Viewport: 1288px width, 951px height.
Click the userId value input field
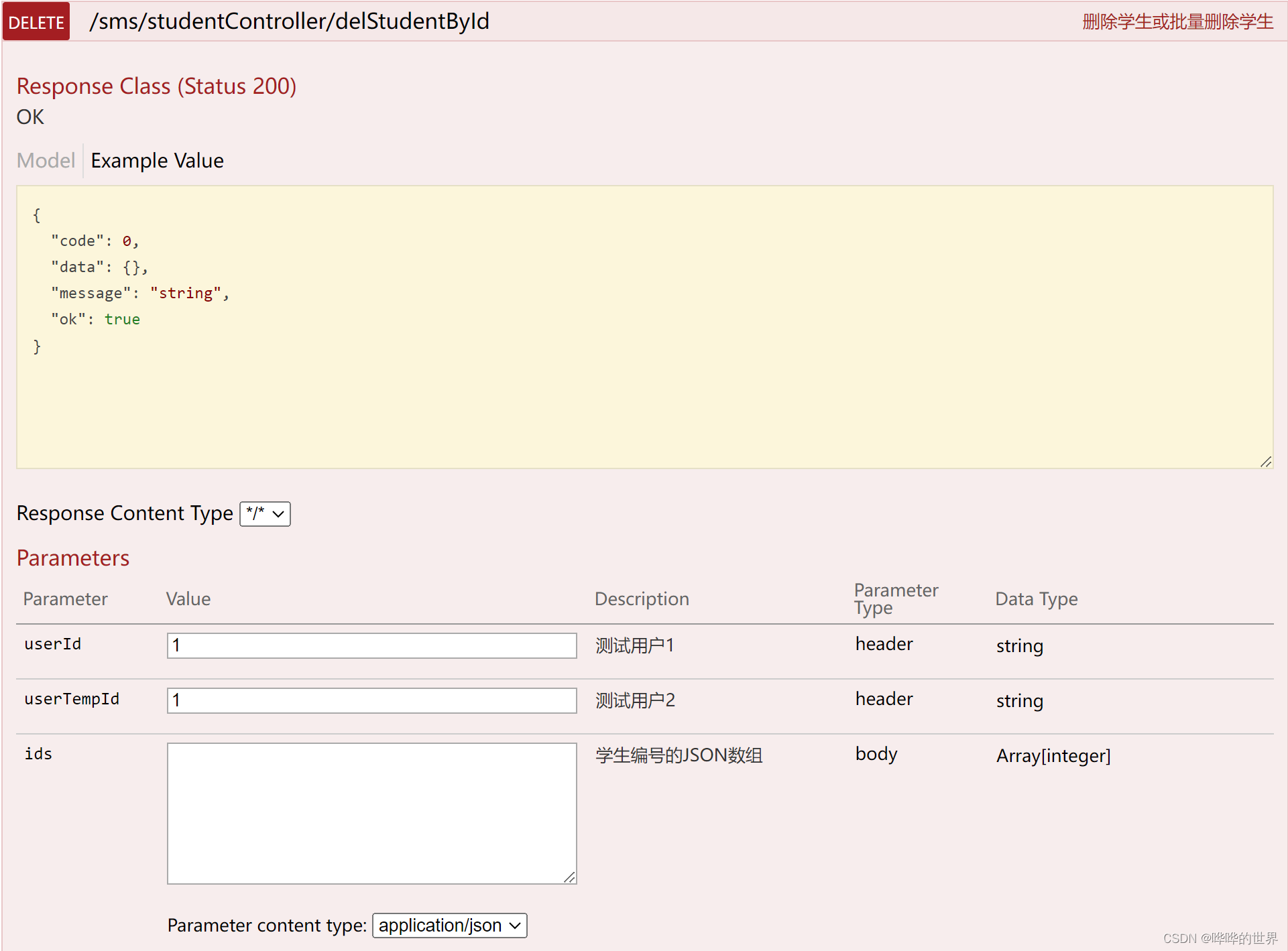pos(371,645)
